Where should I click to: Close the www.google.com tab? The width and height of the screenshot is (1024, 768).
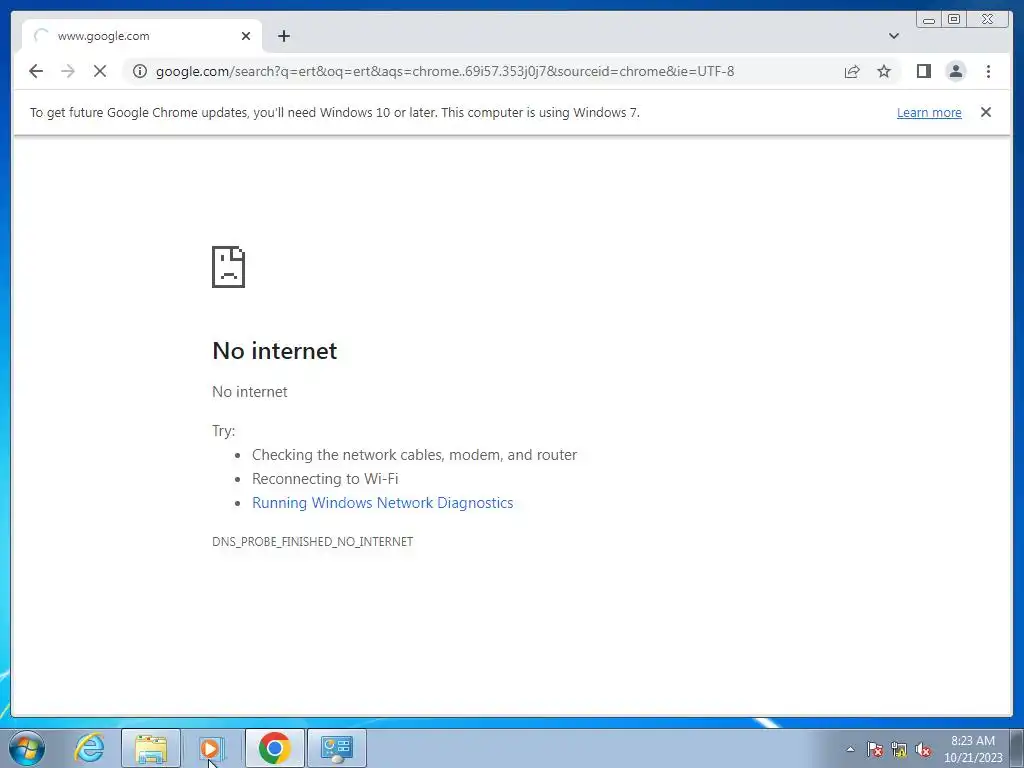[246, 36]
